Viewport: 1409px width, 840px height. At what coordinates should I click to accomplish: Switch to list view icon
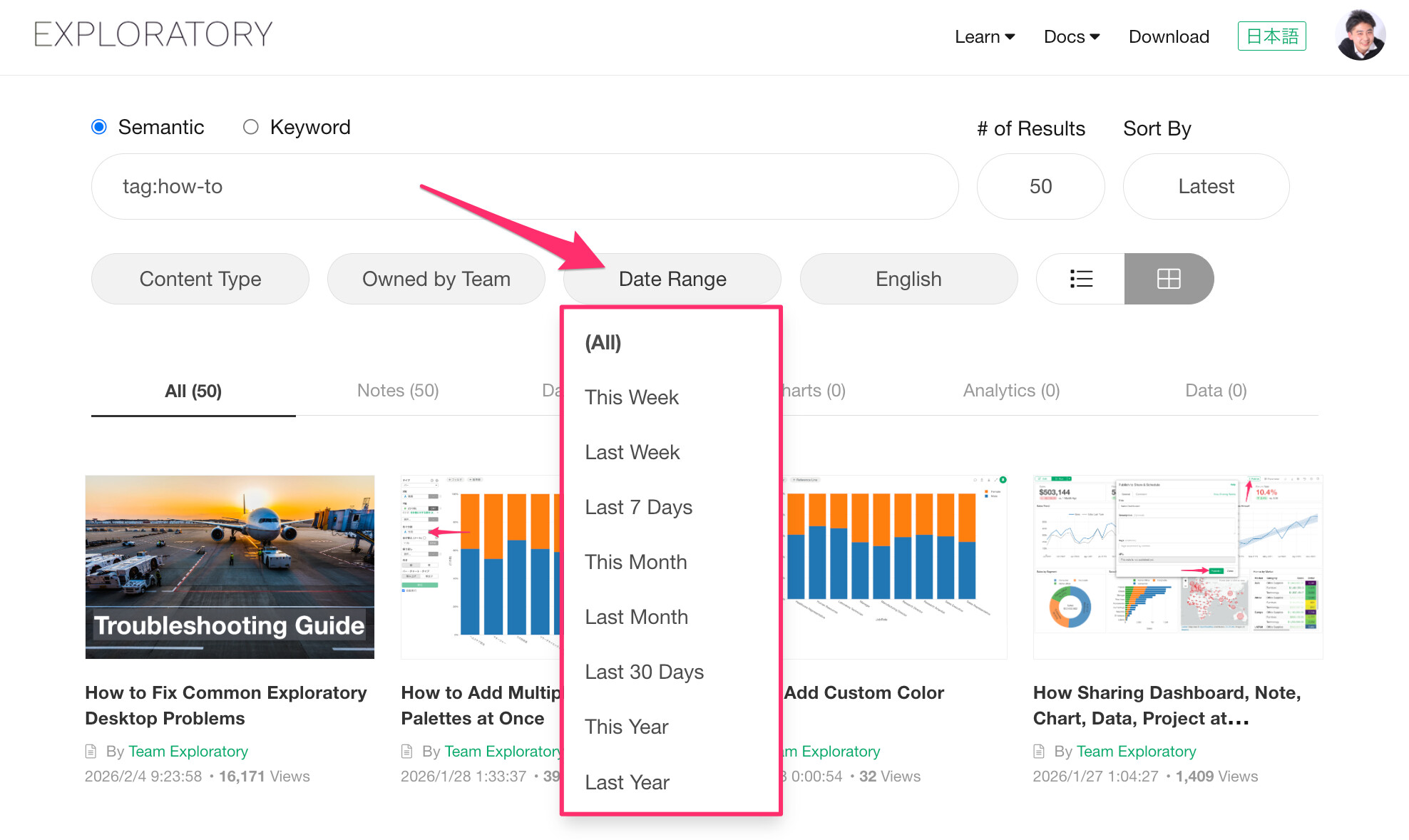coord(1080,279)
